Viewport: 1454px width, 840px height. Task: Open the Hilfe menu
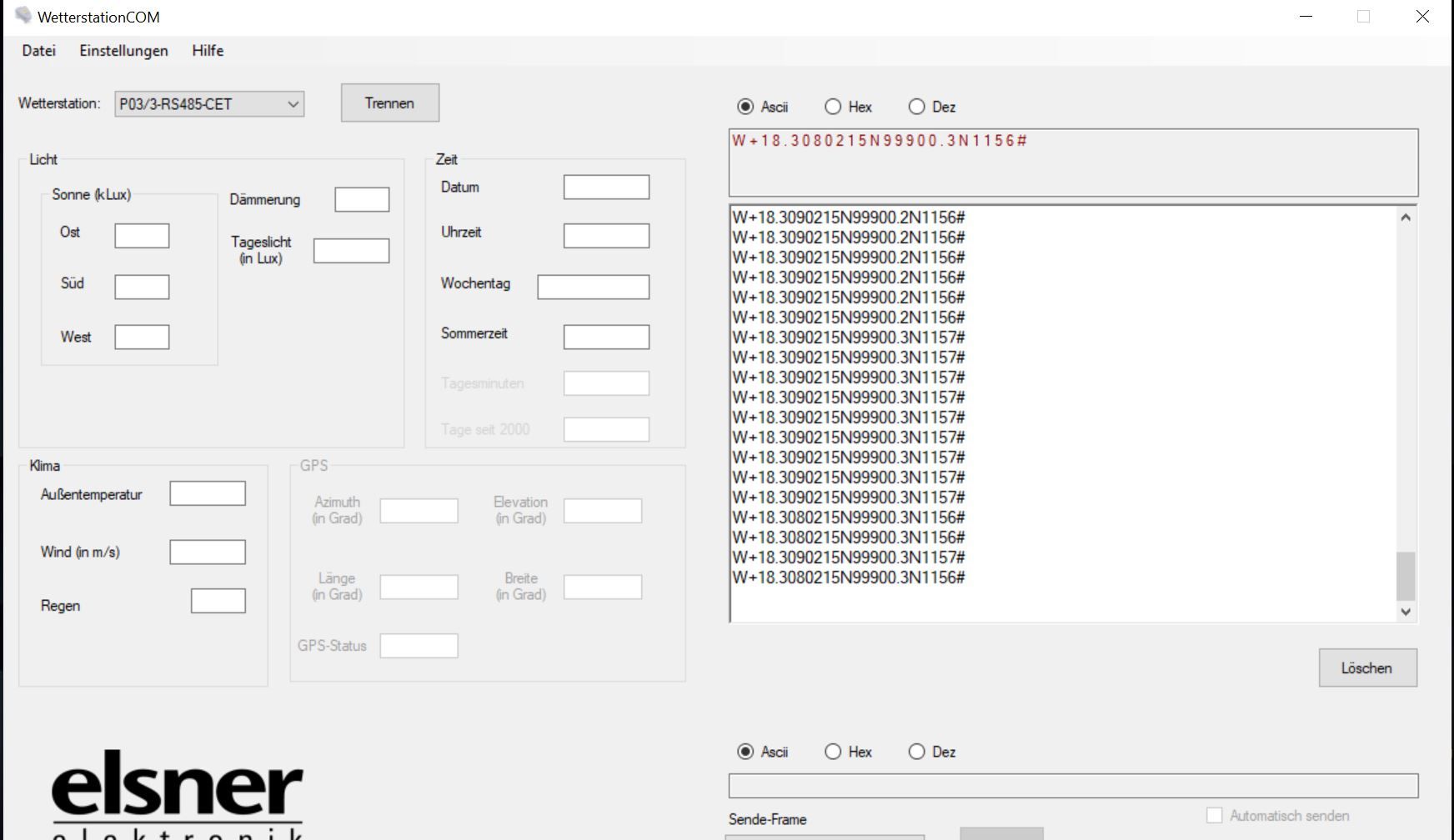tap(208, 51)
